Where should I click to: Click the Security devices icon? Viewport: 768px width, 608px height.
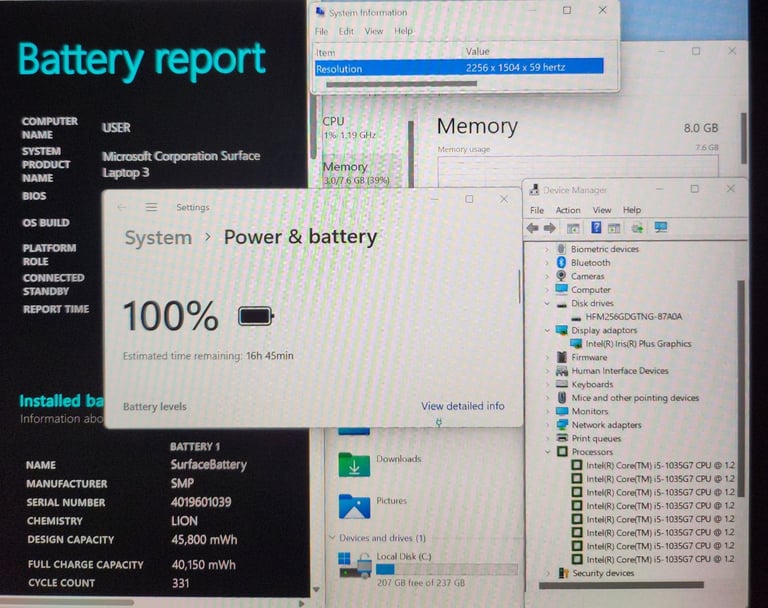(563, 573)
